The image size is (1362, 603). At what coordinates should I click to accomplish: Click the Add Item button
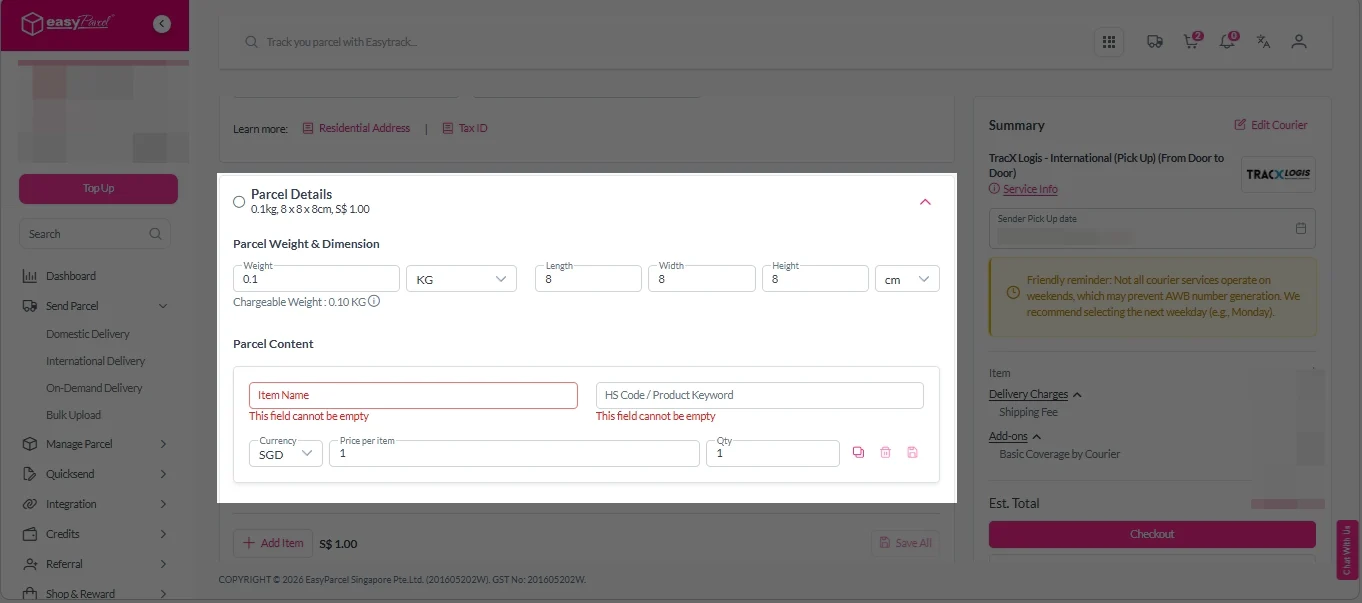273,543
